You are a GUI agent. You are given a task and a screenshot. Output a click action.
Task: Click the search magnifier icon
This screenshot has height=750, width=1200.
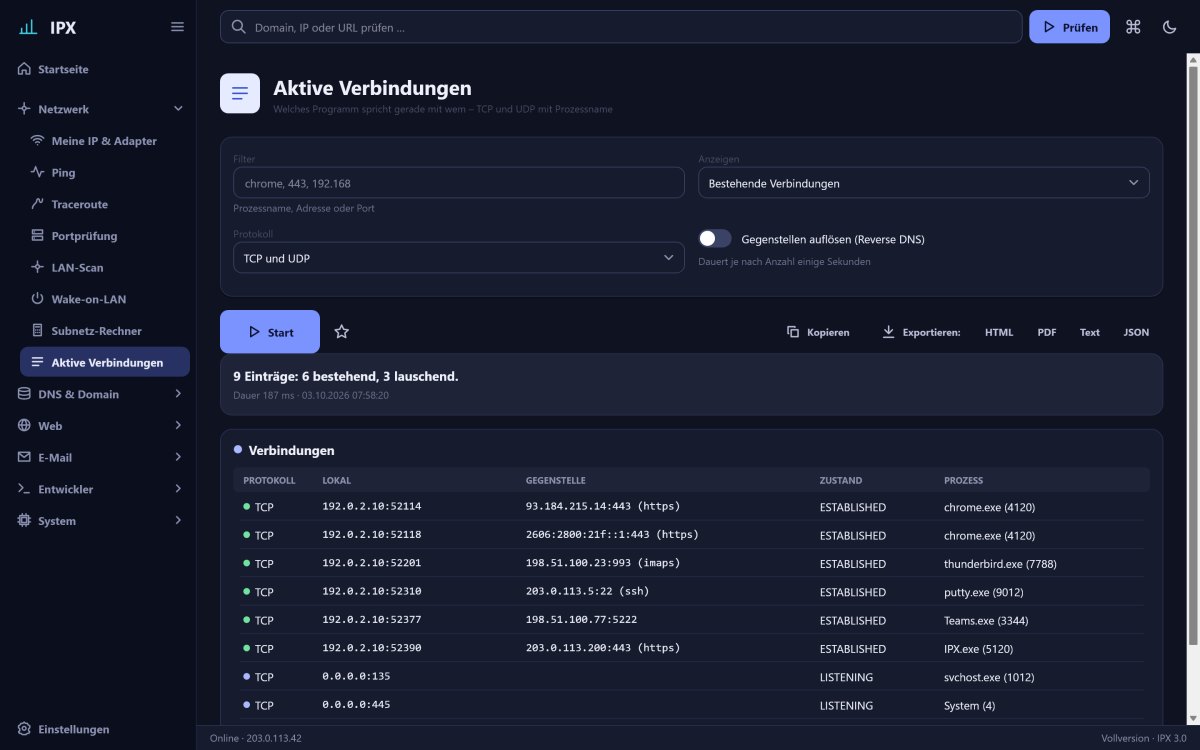point(239,27)
